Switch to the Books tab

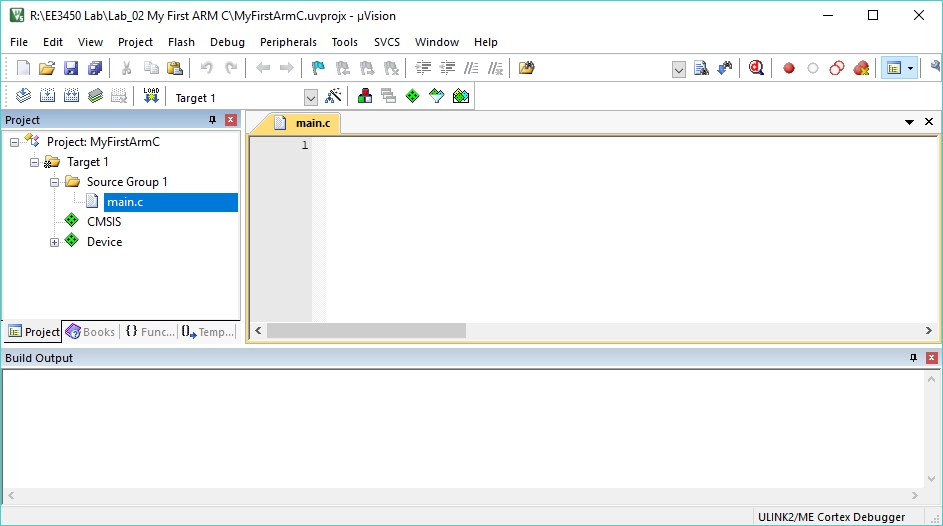[90, 332]
